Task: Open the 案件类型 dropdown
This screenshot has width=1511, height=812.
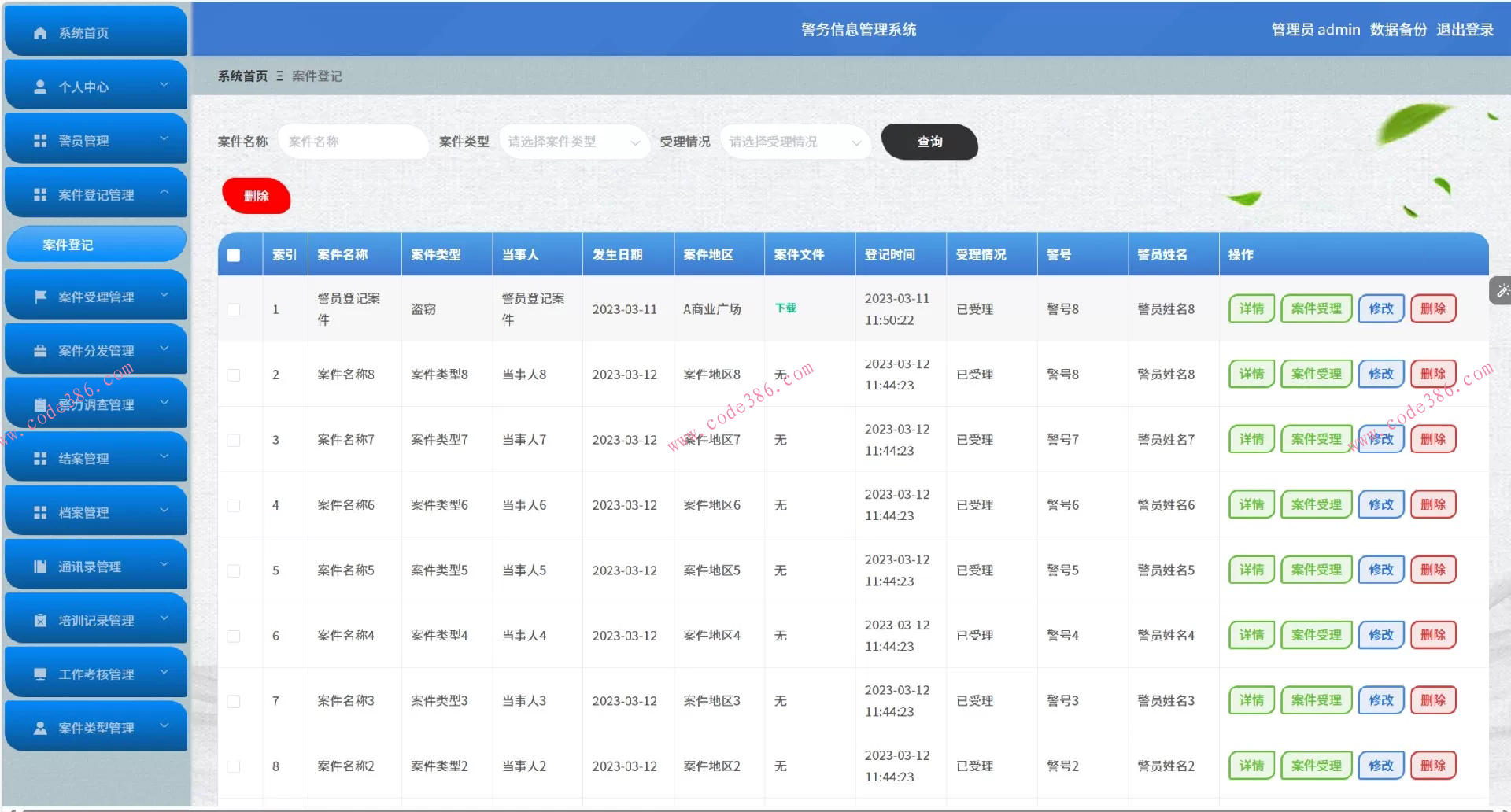Action: tap(574, 142)
